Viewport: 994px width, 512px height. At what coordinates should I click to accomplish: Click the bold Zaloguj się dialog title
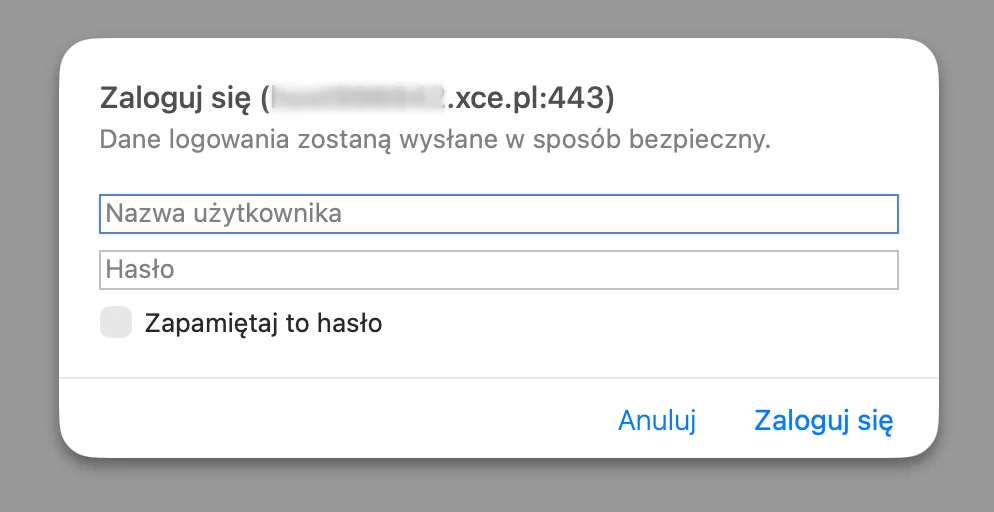pos(175,99)
